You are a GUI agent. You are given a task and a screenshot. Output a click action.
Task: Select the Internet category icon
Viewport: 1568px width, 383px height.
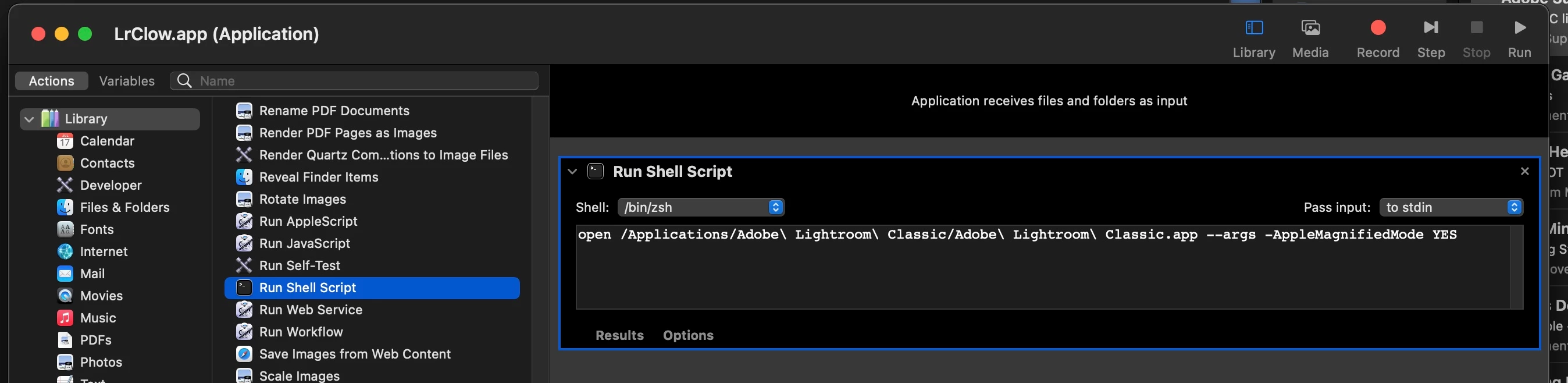click(x=65, y=251)
